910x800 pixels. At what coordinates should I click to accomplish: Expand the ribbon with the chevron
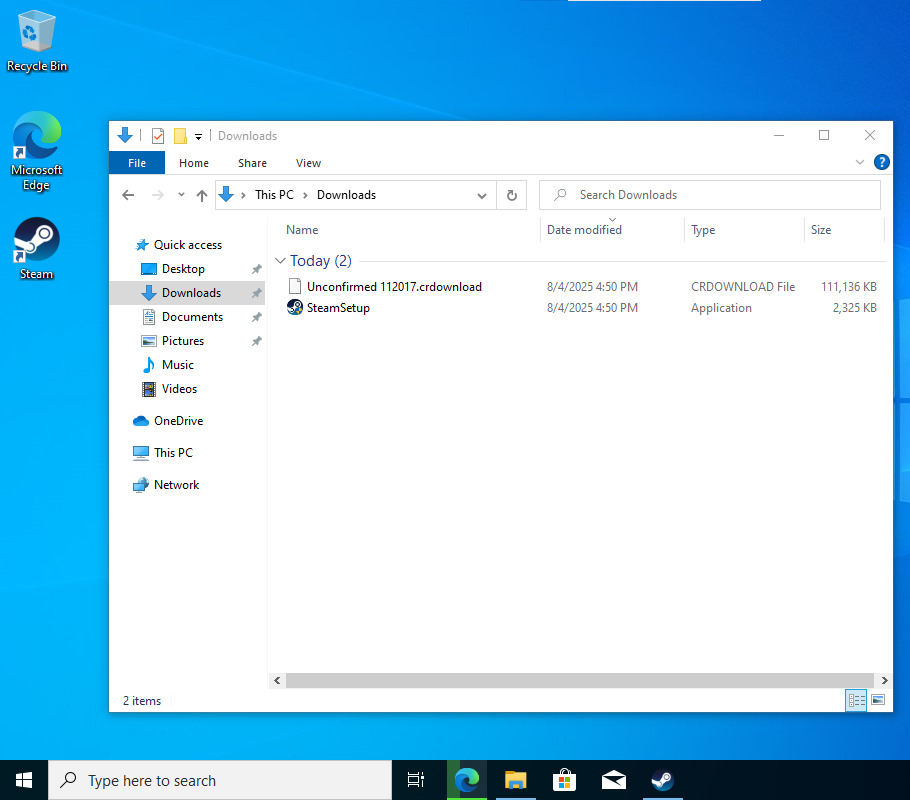(x=860, y=162)
